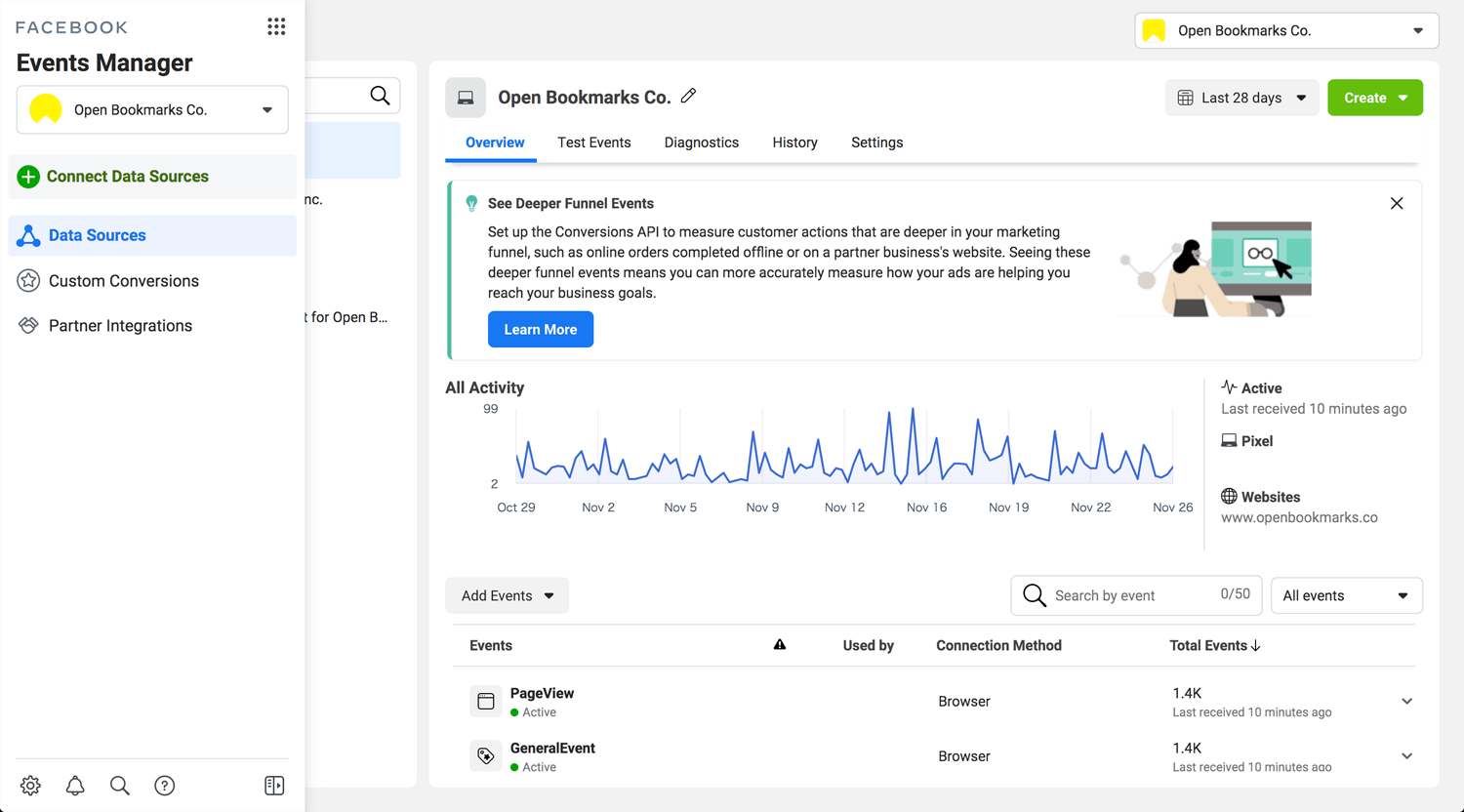Click the lightbulb tip icon in banner
This screenshot has width=1464, height=812.
point(471,203)
